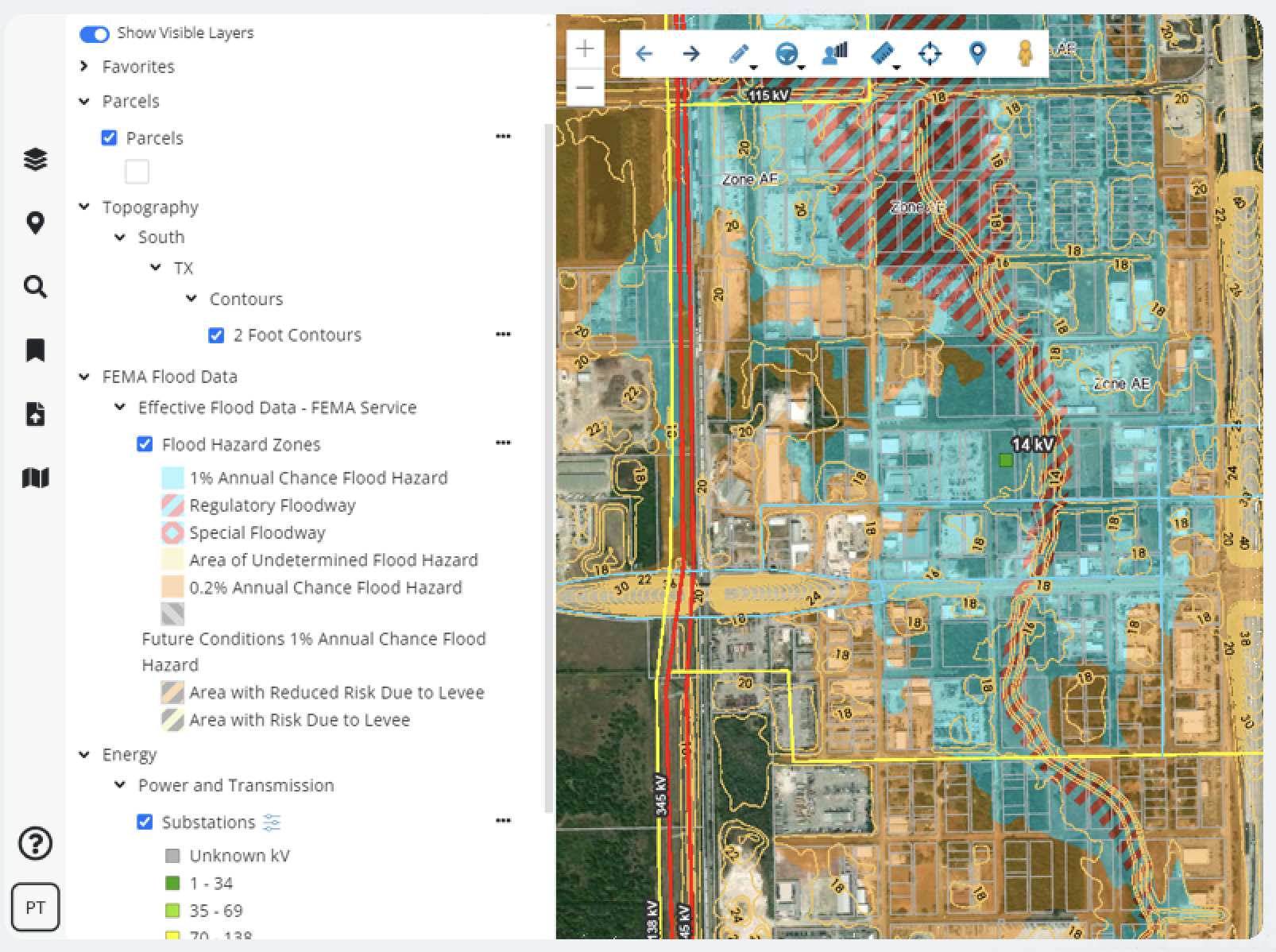Click the map back navigation arrow
Screen dimensions: 1276x952
645,54
